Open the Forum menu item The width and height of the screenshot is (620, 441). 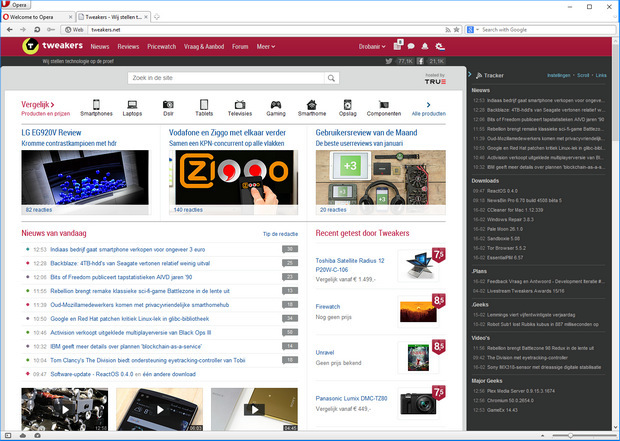click(x=240, y=47)
